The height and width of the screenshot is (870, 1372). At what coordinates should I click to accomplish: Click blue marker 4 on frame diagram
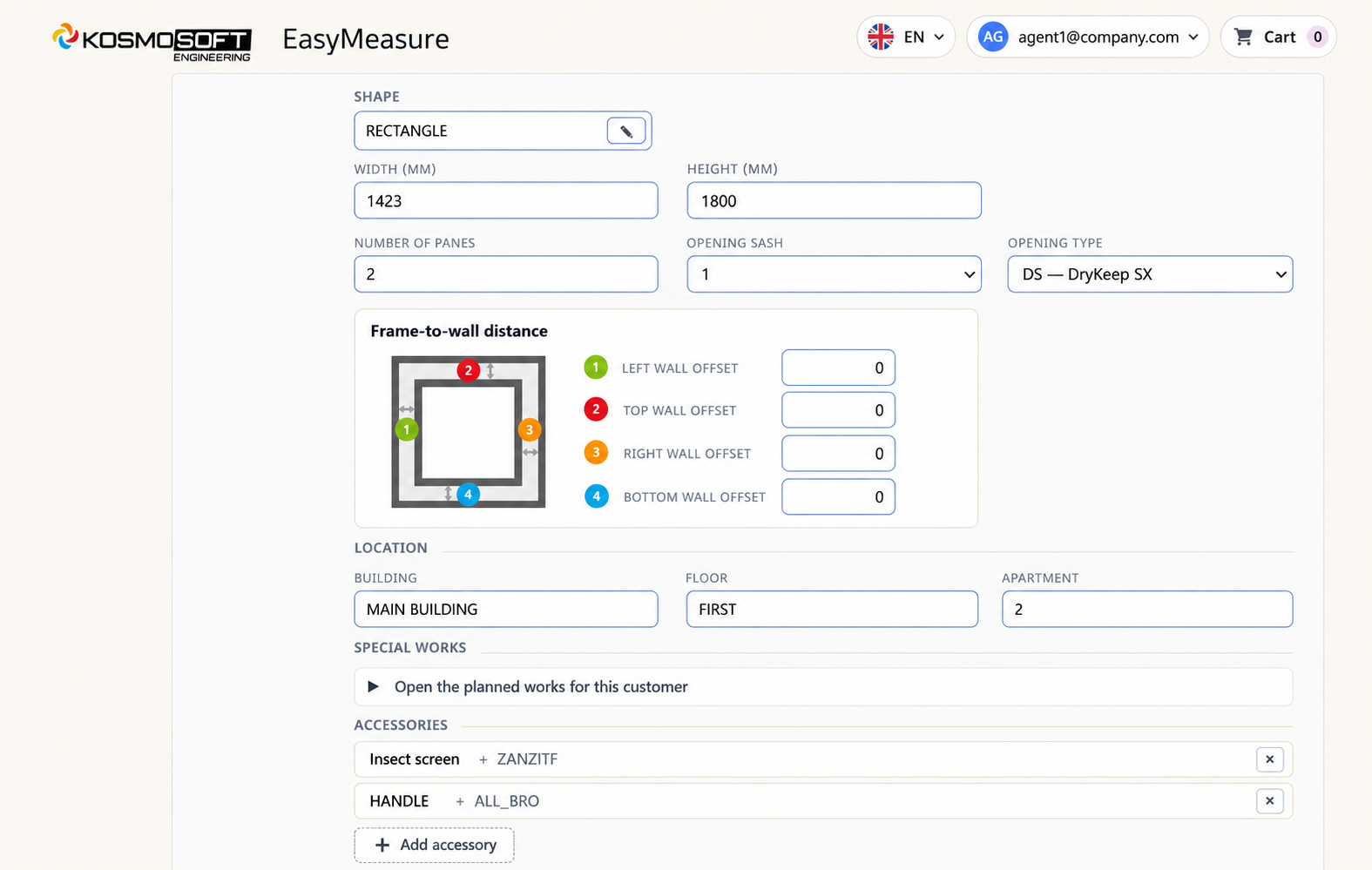[x=468, y=494]
